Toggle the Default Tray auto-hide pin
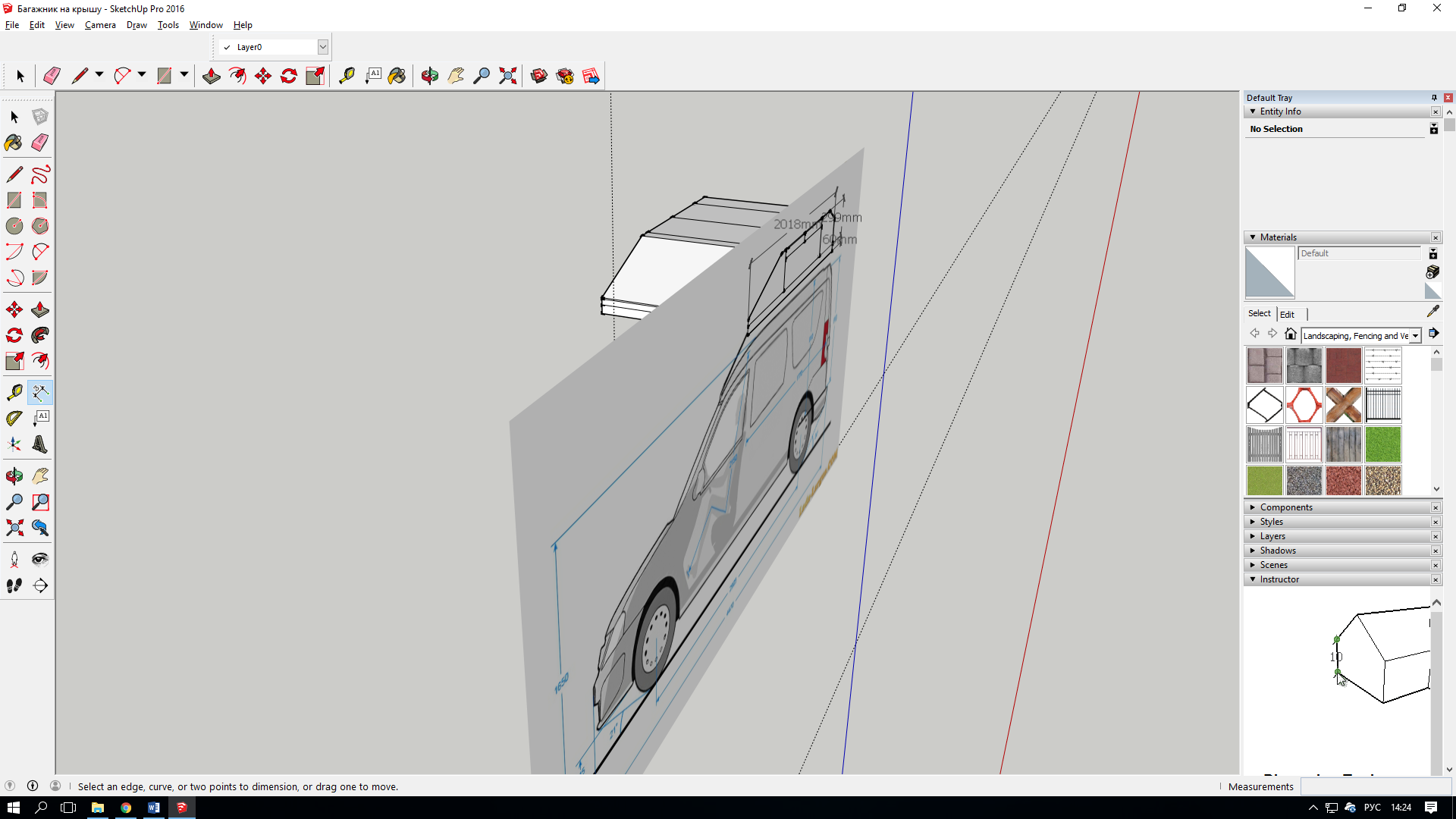Screen dimensions: 1456x819 pyautogui.click(x=1434, y=98)
